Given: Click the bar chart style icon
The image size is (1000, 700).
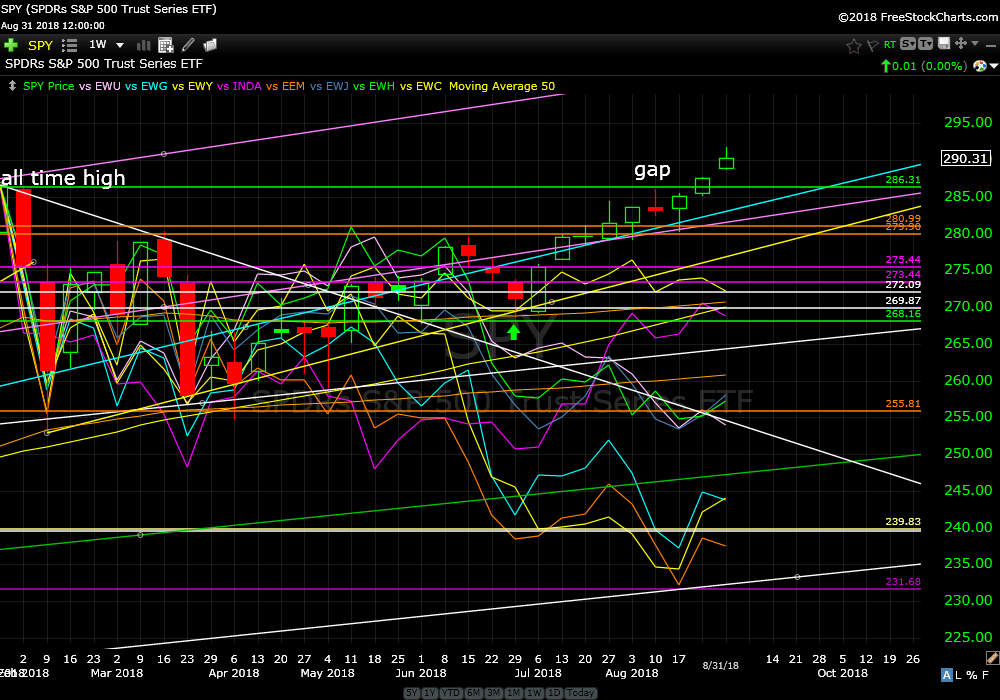Looking at the screenshot, I should [145, 45].
